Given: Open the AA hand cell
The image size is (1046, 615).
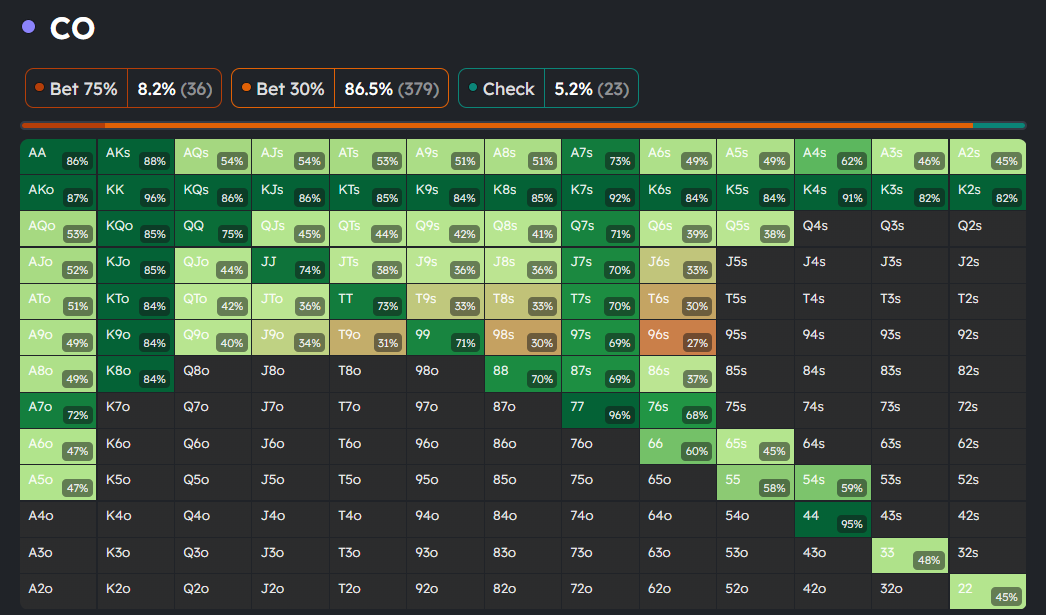Looking at the screenshot, I should point(59,157).
